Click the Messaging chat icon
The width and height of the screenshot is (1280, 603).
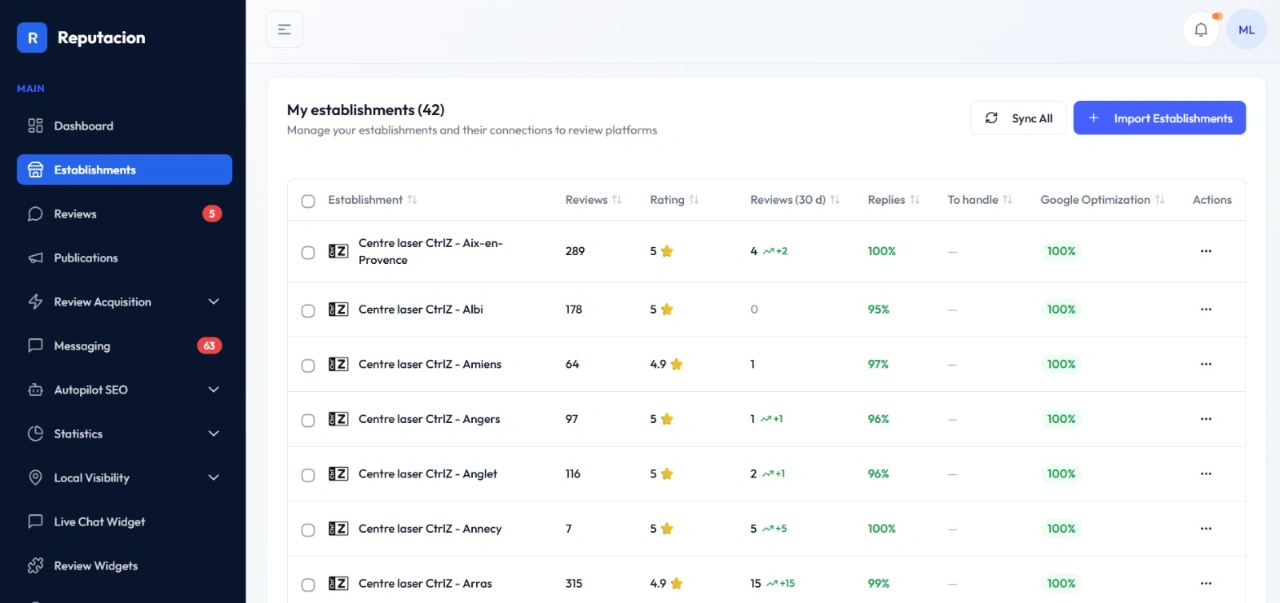click(x=35, y=346)
